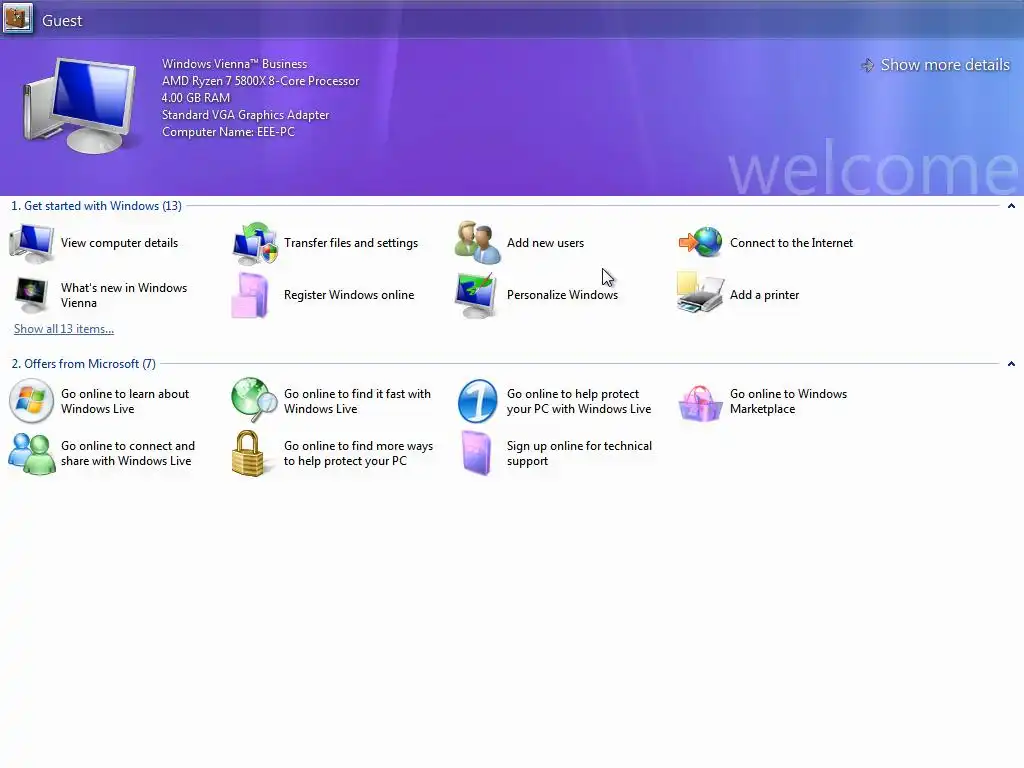Select the Personalize Windows monitor icon

pos(476,295)
